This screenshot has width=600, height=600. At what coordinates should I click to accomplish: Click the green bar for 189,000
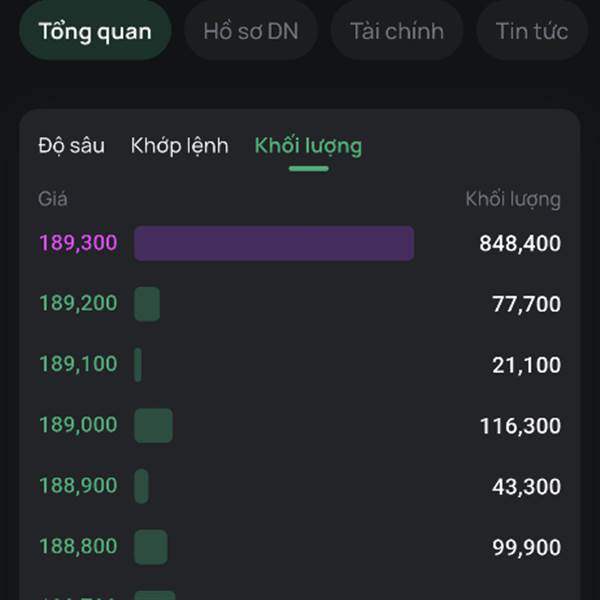[x=153, y=426]
